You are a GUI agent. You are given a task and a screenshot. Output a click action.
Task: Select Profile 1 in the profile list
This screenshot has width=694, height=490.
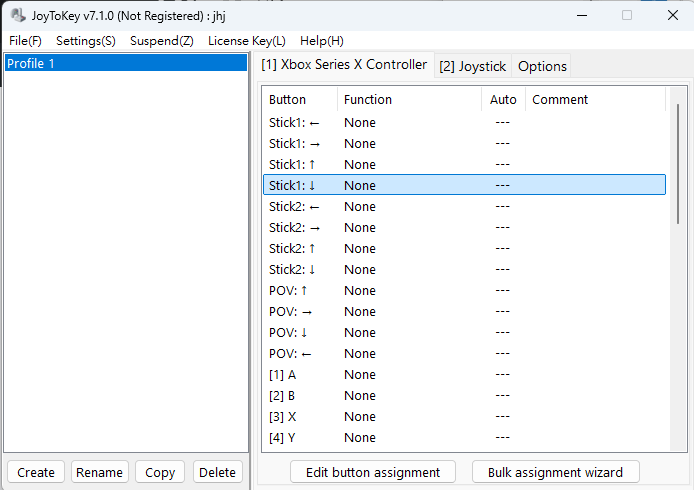point(125,63)
